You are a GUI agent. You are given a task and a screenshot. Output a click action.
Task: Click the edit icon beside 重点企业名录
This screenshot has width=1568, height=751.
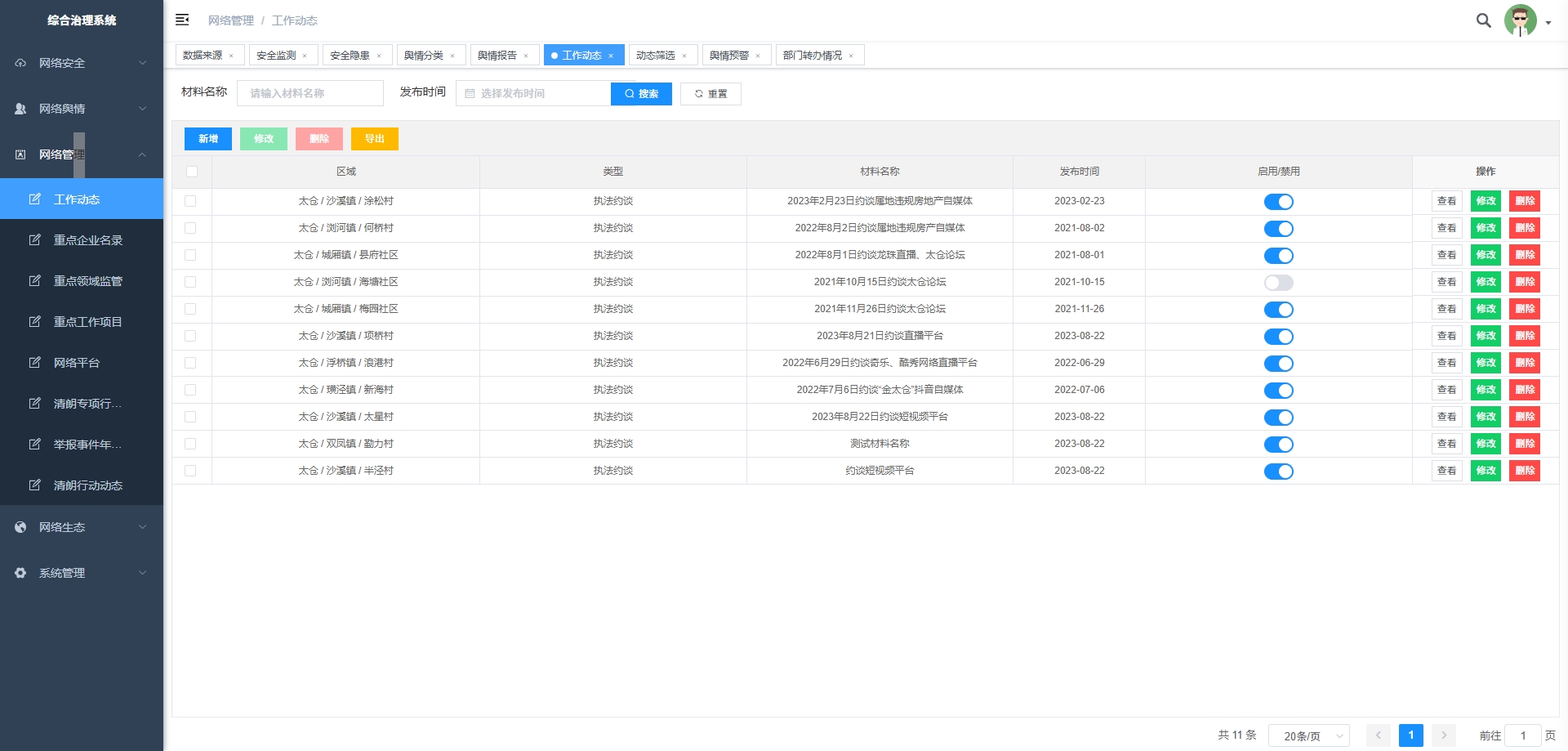[x=34, y=239]
